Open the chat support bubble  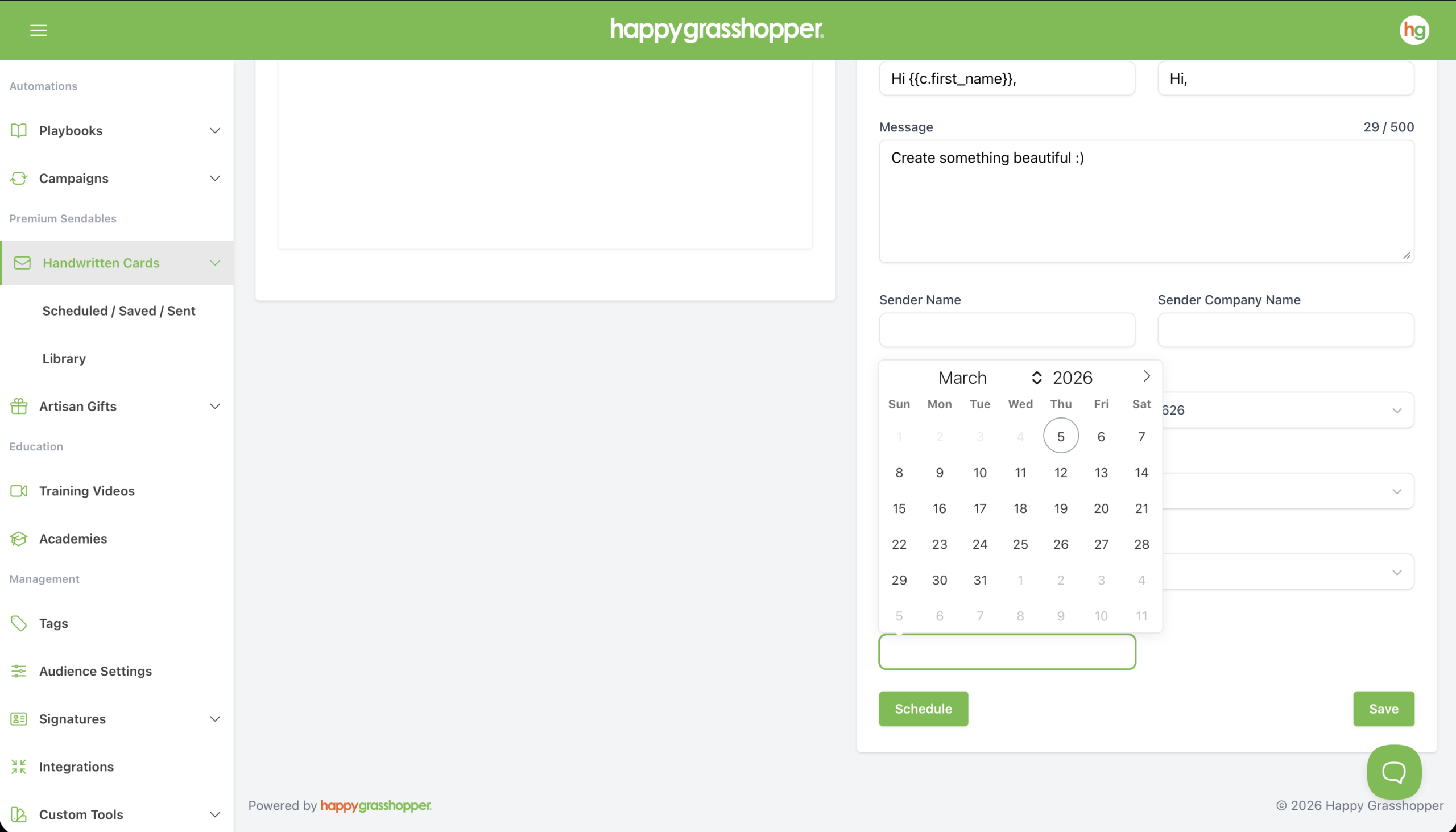pyautogui.click(x=1393, y=771)
